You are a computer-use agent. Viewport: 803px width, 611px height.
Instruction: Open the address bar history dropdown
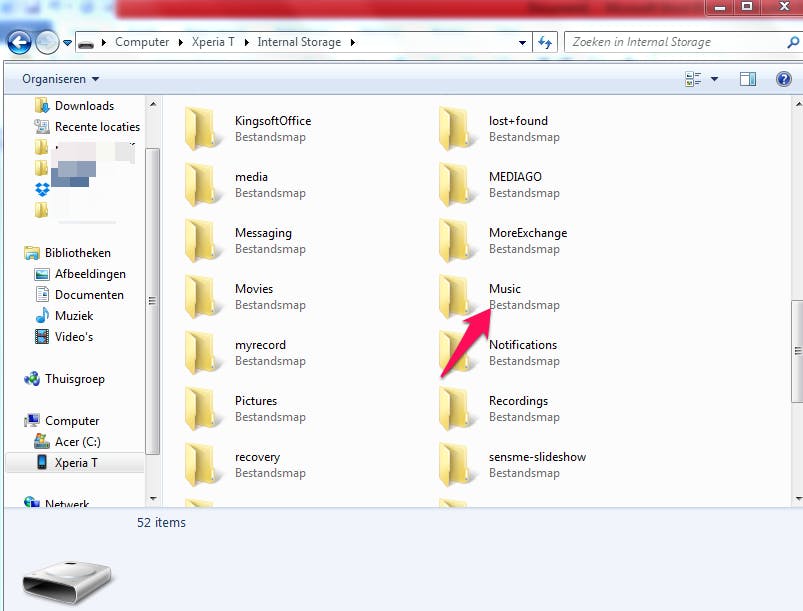[522, 43]
